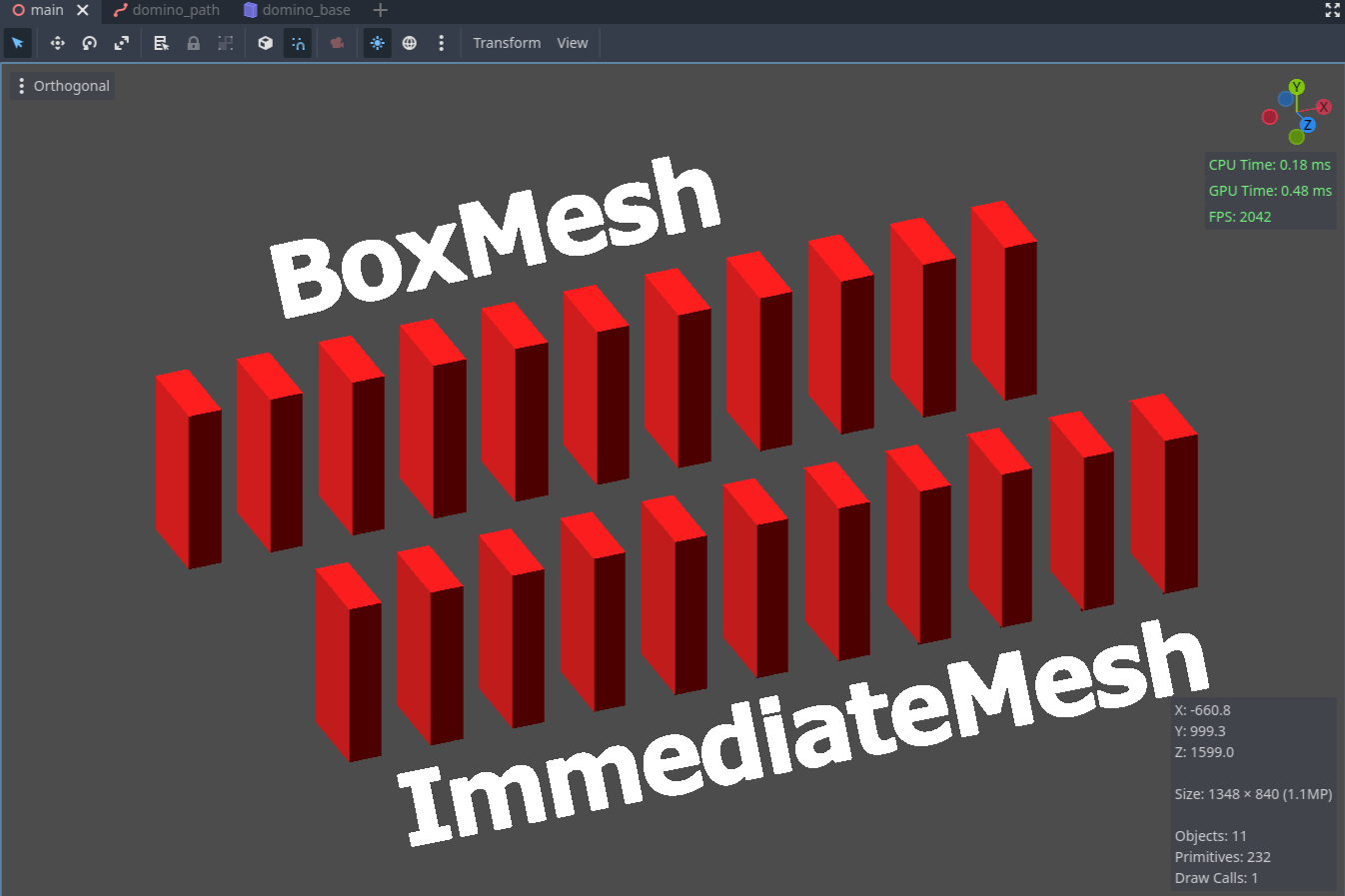Switch to the Move tool

point(57,43)
